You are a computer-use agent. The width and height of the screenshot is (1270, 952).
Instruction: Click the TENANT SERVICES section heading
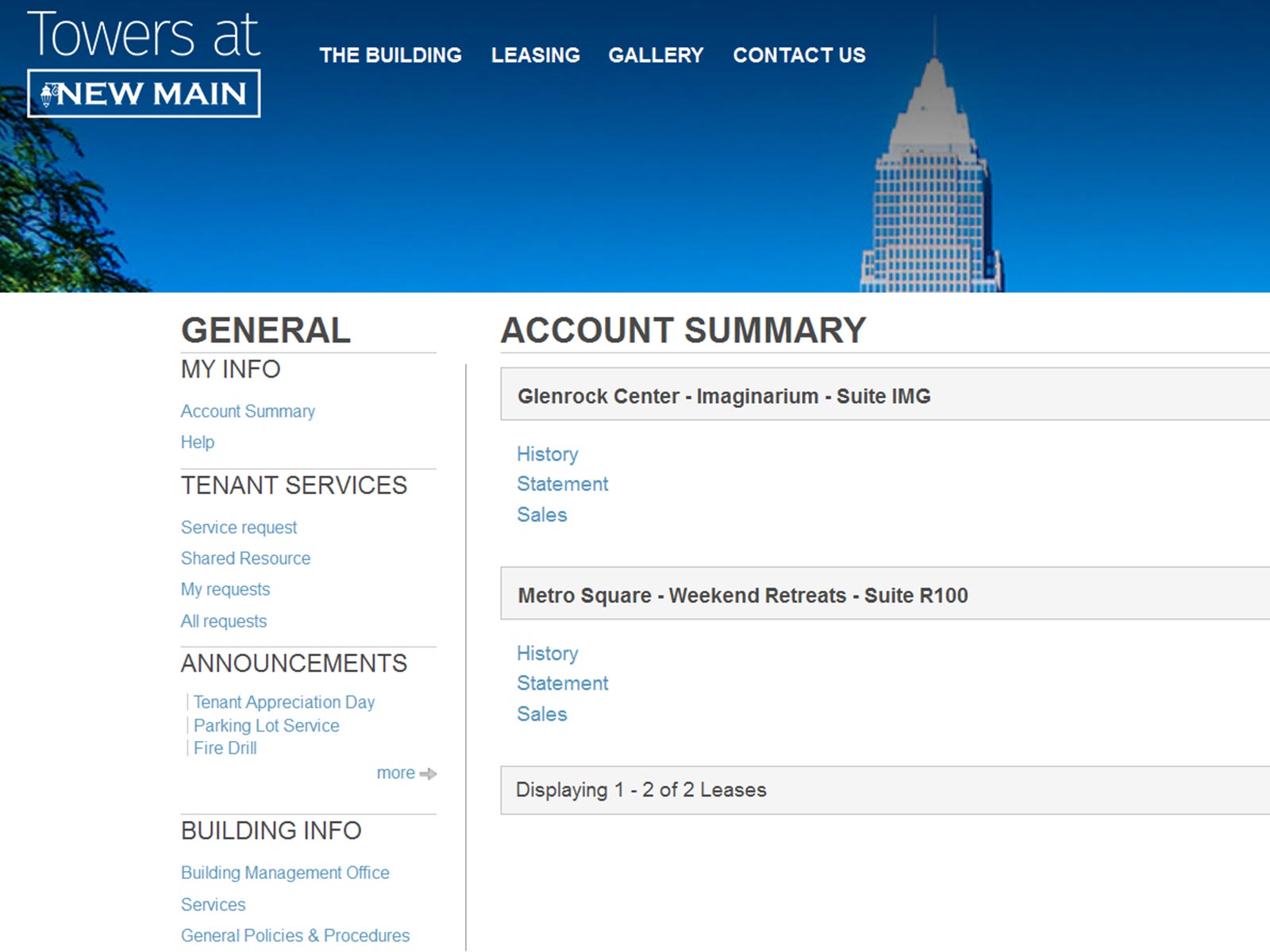coord(294,485)
